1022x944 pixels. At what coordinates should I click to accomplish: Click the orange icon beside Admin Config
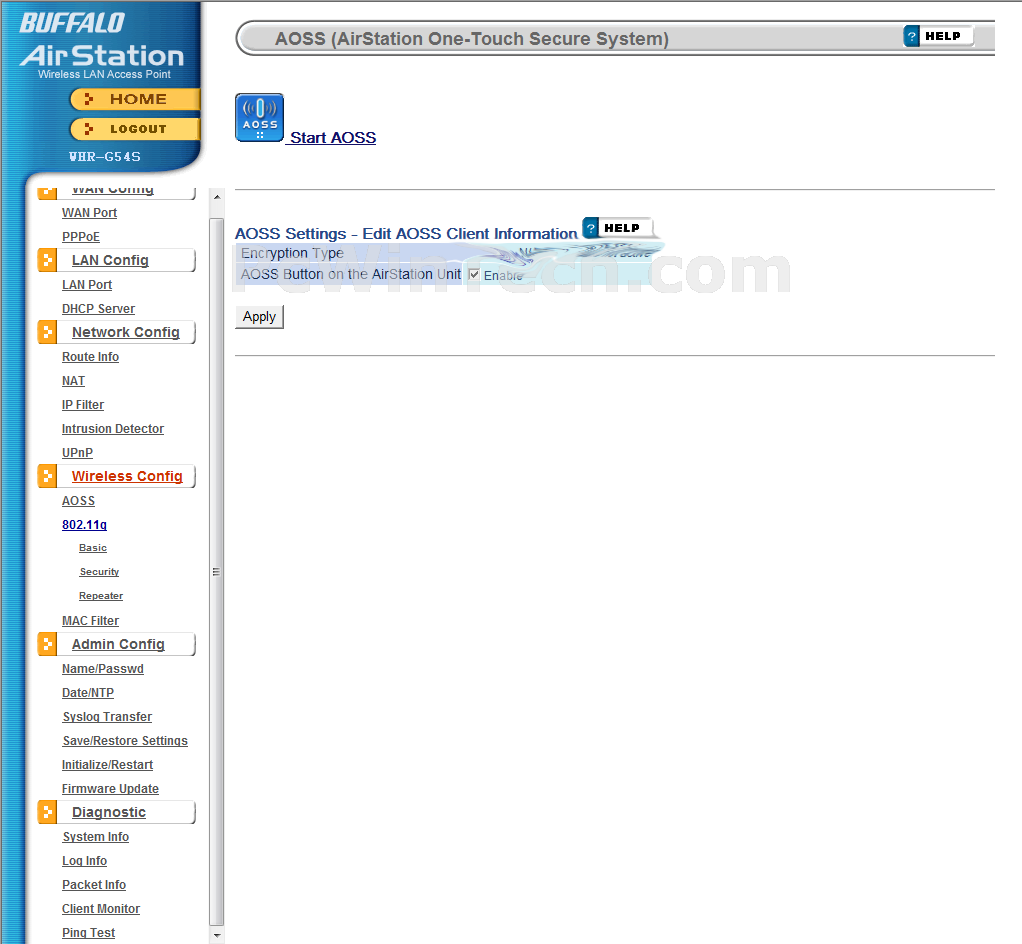coord(47,644)
